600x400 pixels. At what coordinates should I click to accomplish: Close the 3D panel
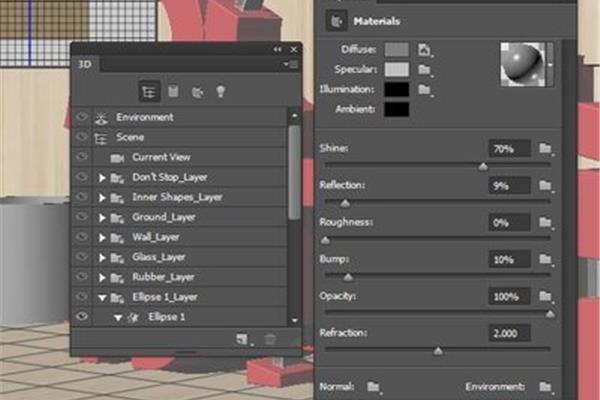[294, 50]
